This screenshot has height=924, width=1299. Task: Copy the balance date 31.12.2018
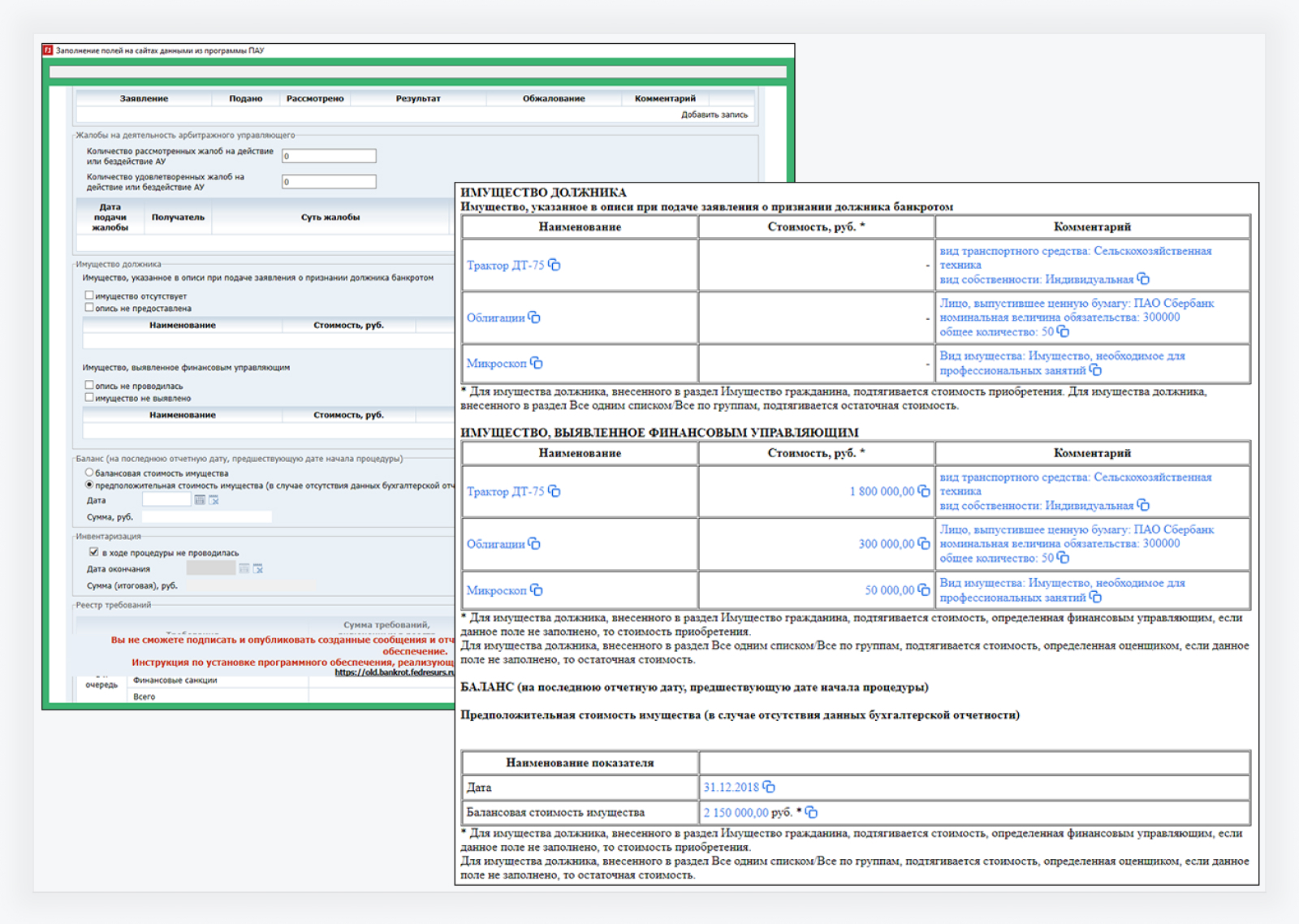(769, 787)
